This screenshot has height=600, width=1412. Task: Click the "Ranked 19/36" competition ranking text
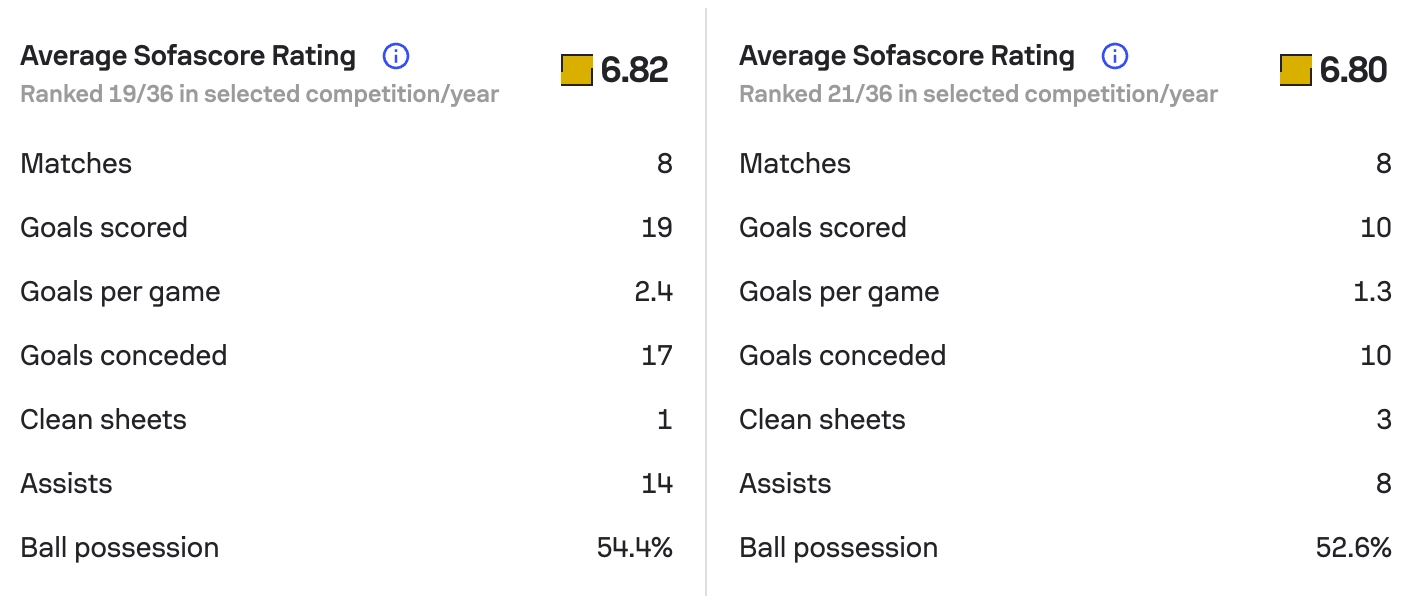[259, 95]
